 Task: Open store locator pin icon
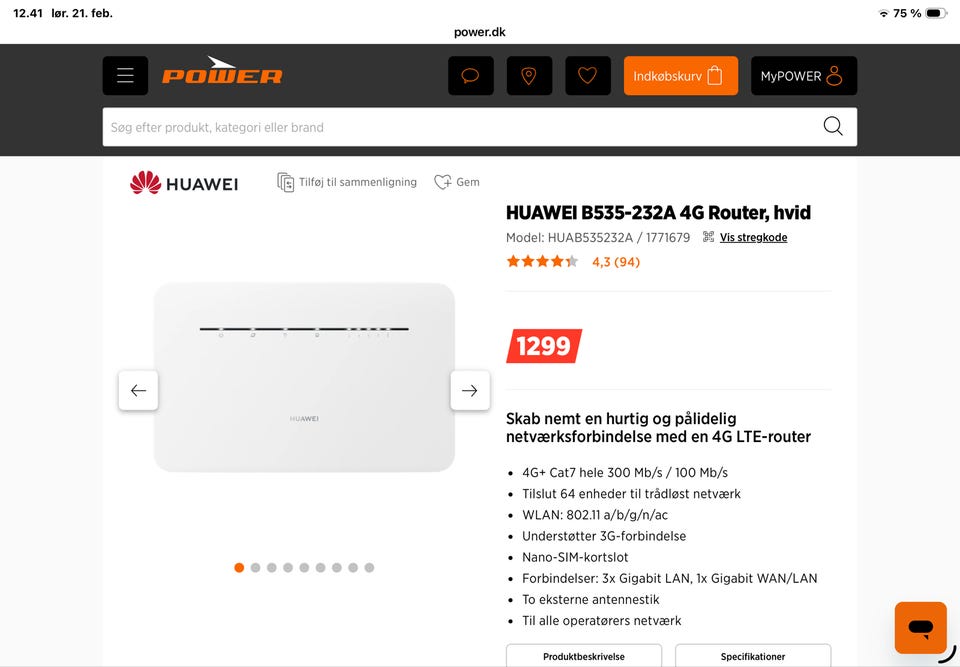[x=529, y=75]
